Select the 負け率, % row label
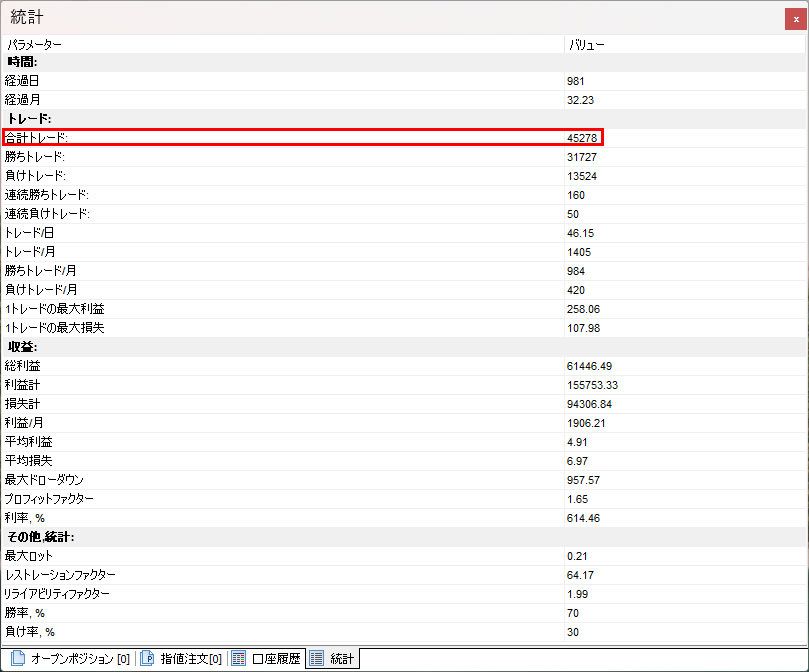 click(30, 632)
